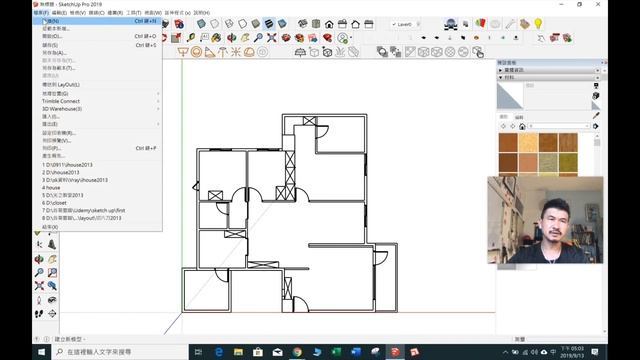Click the home icon in materials browser
The height and width of the screenshot is (360, 640).
(x=522, y=127)
